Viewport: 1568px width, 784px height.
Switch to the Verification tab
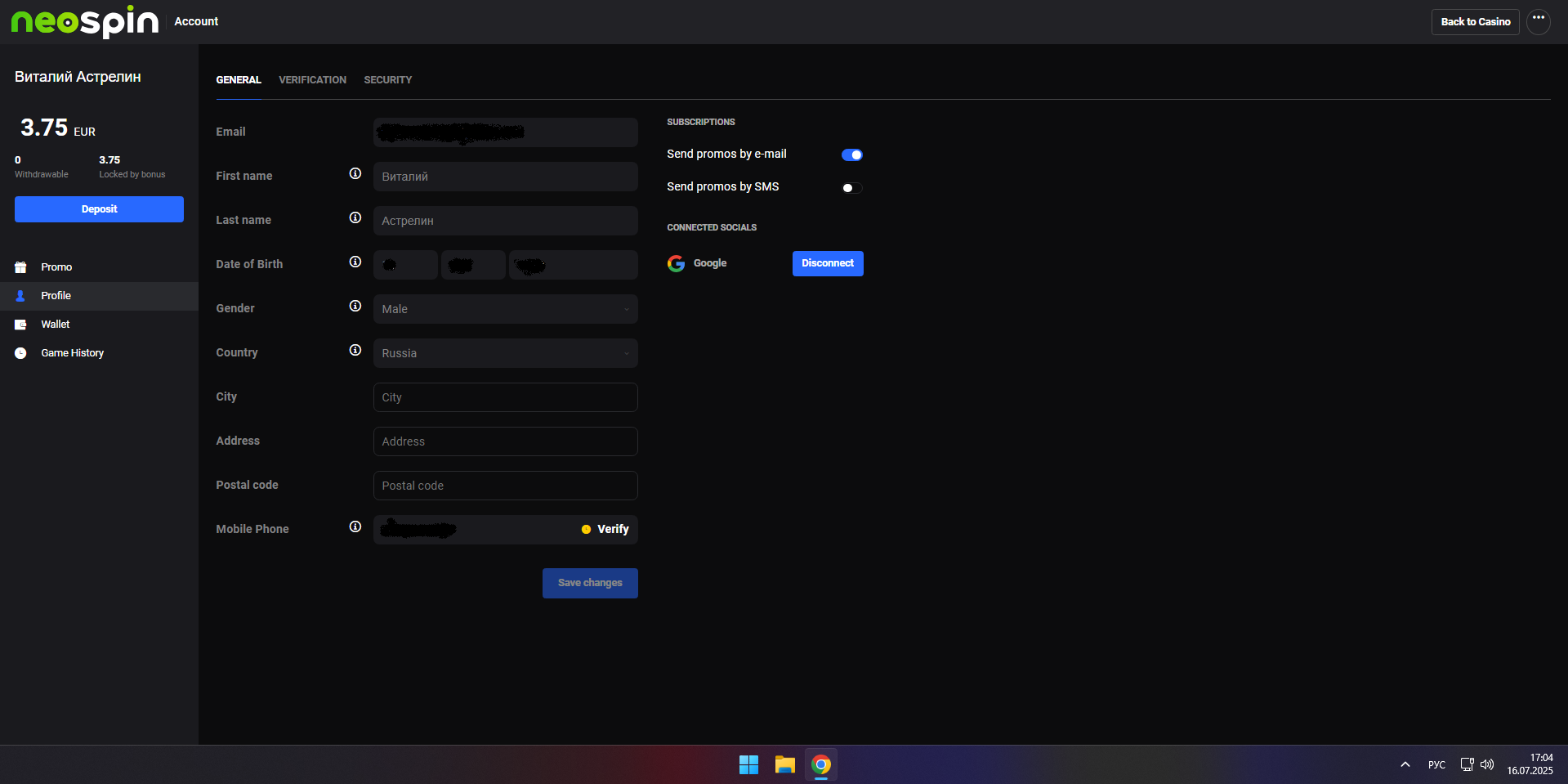click(x=312, y=80)
